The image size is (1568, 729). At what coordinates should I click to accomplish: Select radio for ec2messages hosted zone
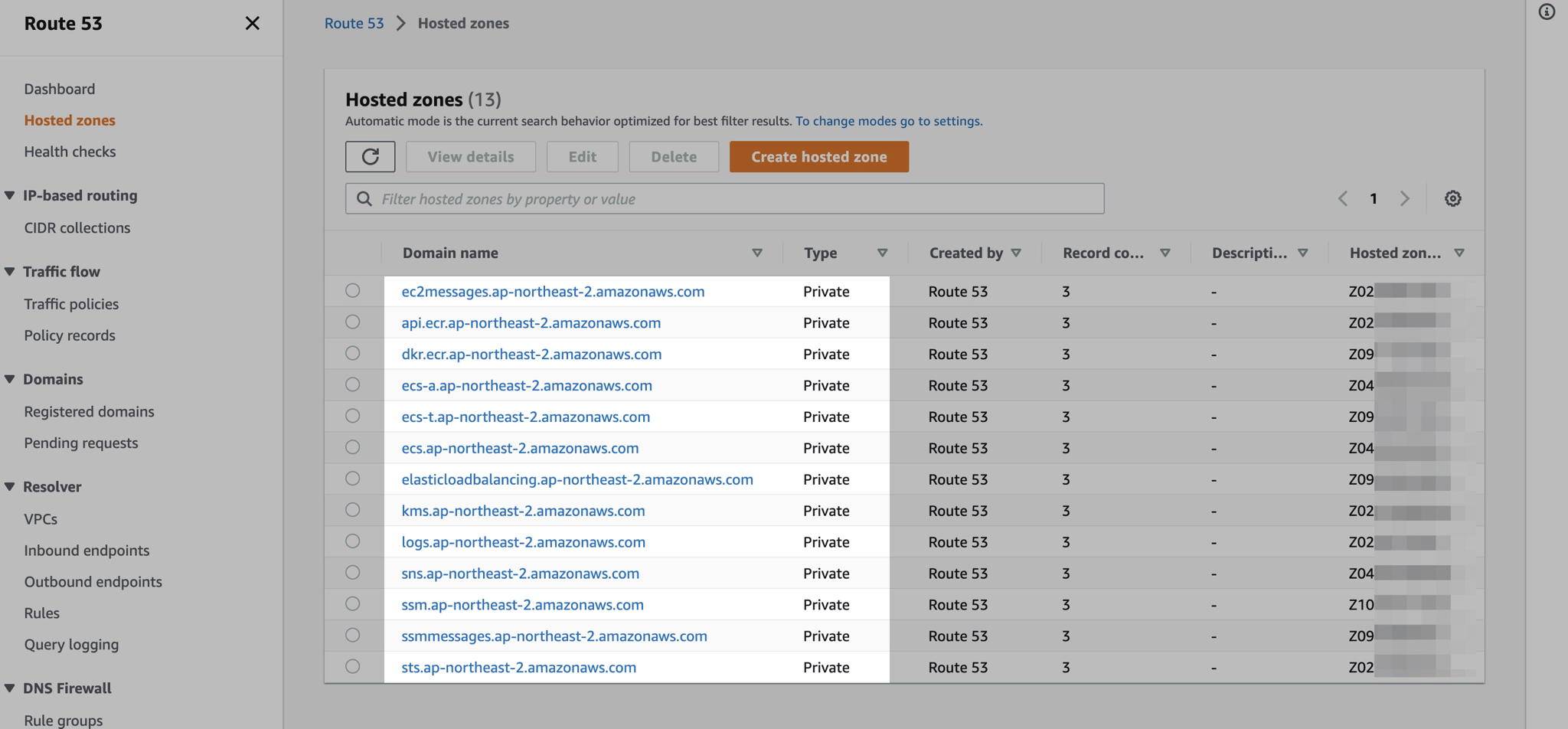click(352, 291)
